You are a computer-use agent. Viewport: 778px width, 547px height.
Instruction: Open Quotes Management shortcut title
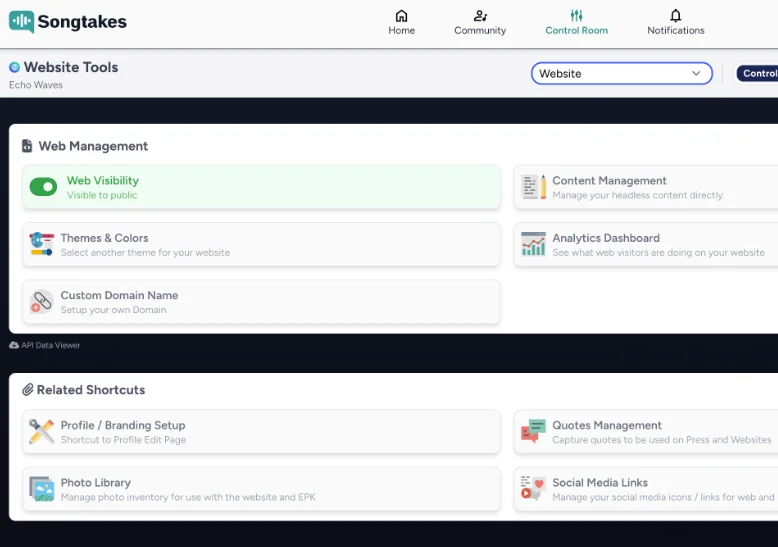point(607,425)
